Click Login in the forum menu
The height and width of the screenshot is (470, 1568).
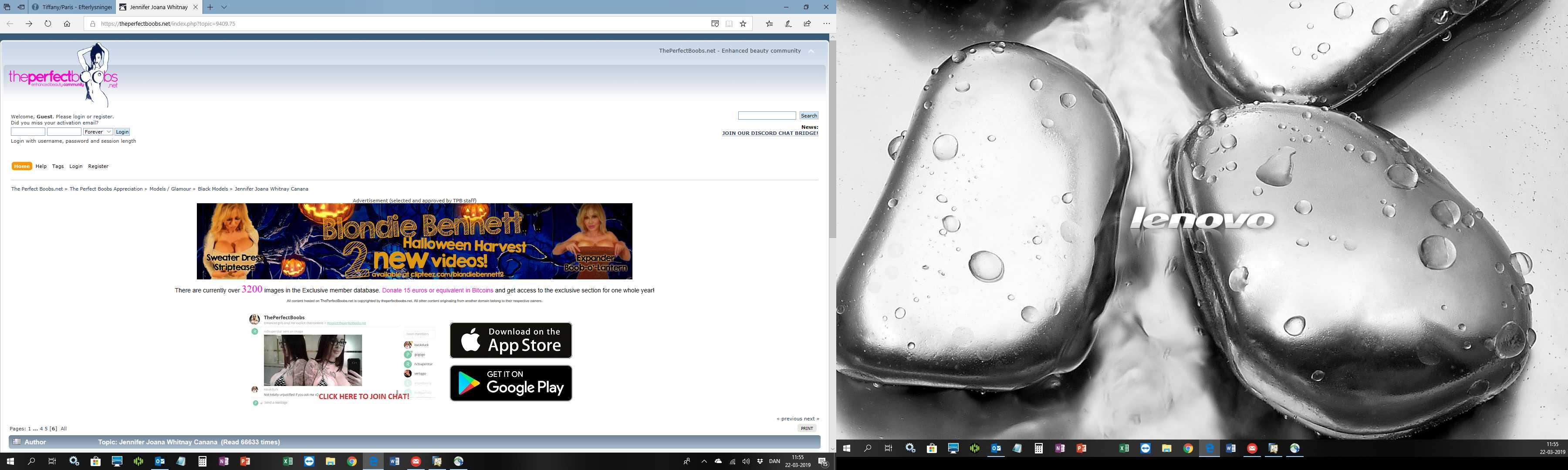[x=75, y=166]
